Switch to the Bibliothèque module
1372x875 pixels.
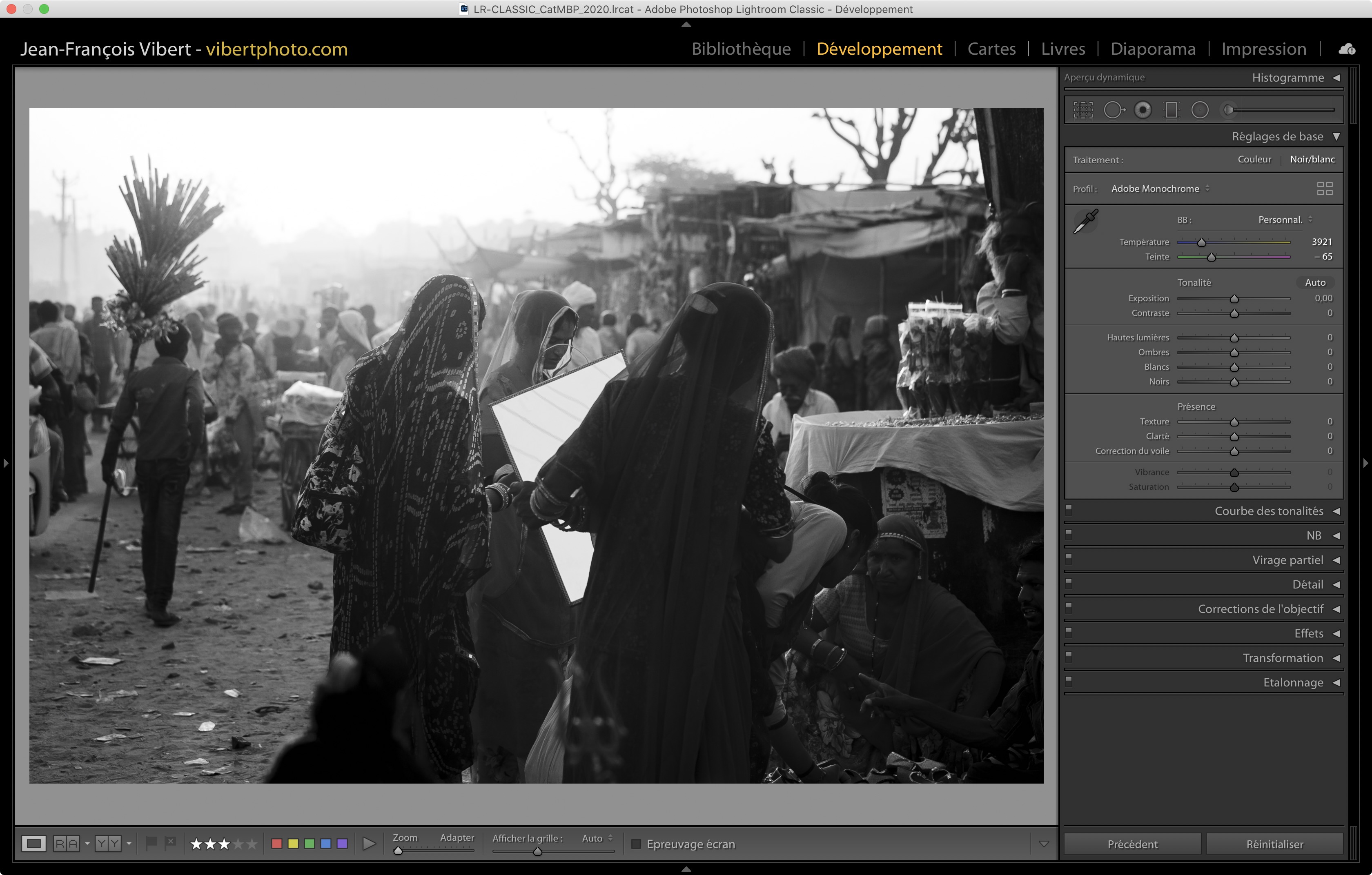point(741,49)
